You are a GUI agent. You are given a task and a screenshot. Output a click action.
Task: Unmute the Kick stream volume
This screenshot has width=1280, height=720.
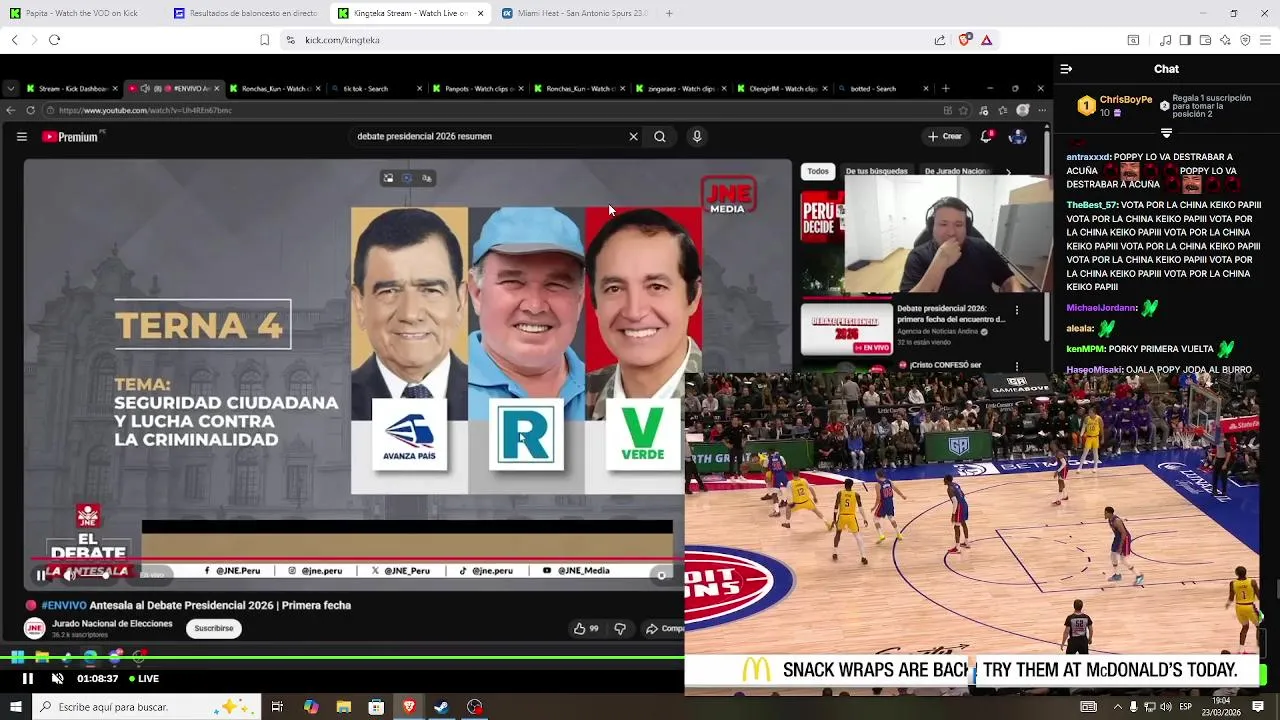click(58, 678)
